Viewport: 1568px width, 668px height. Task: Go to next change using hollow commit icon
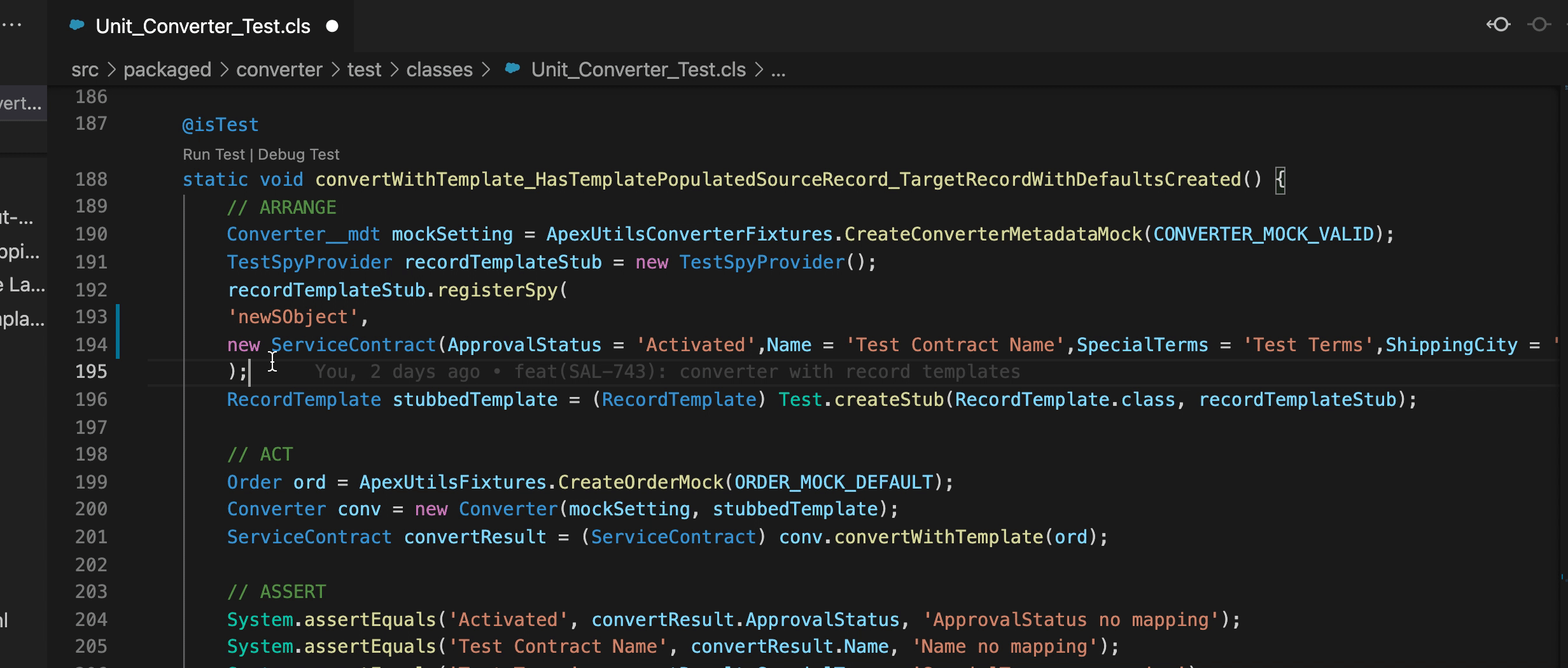pyautogui.click(x=1539, y=25)
